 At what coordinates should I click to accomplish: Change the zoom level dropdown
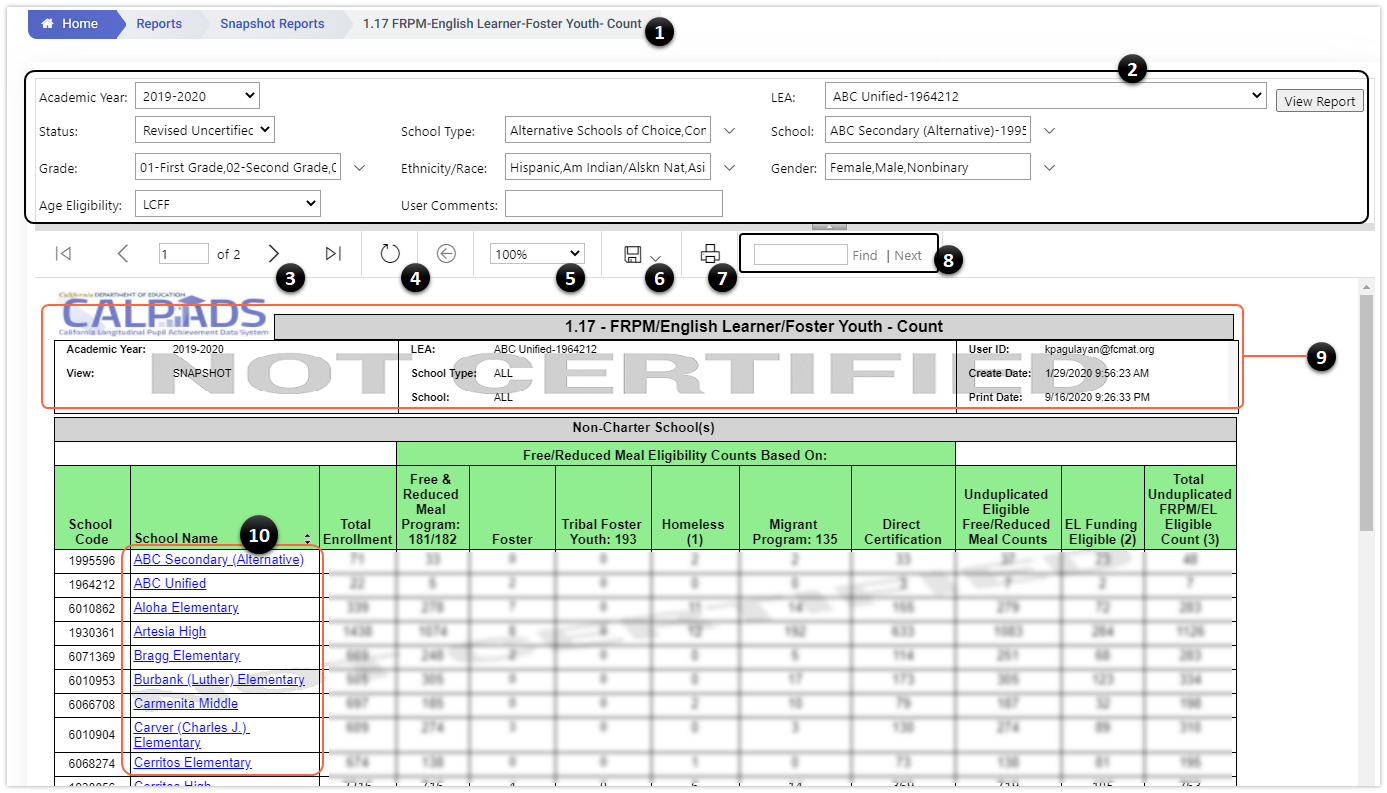[x=536, y=254]
